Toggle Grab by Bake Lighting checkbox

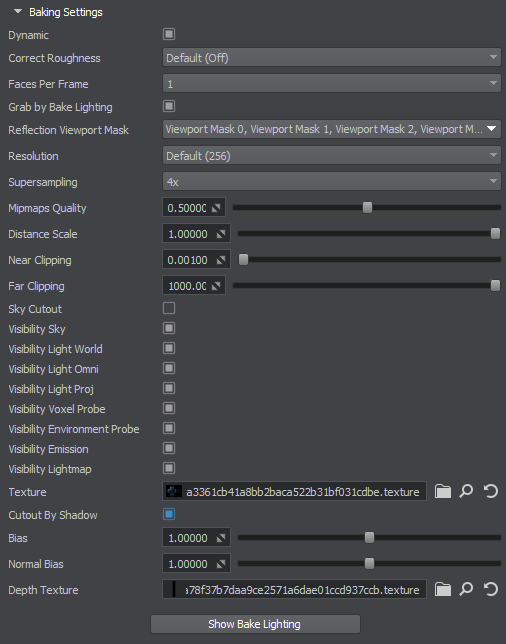[x=169, y=106]
